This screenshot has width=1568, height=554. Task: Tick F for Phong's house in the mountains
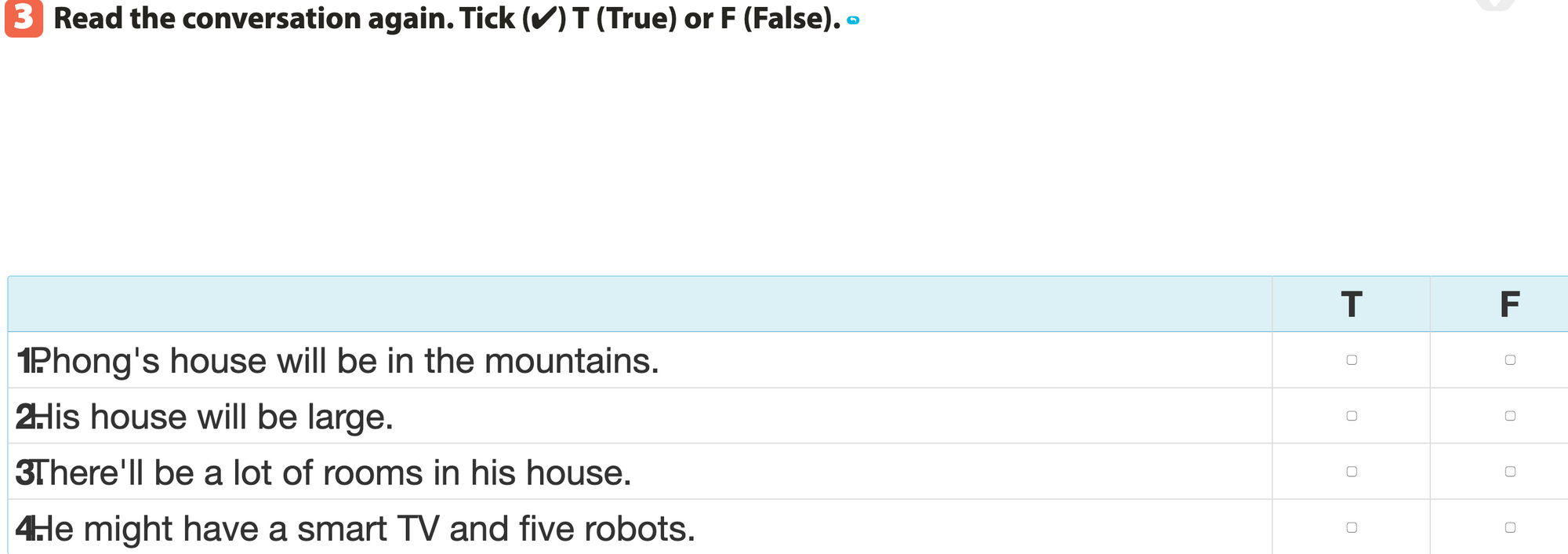[x=1510, y=360]
